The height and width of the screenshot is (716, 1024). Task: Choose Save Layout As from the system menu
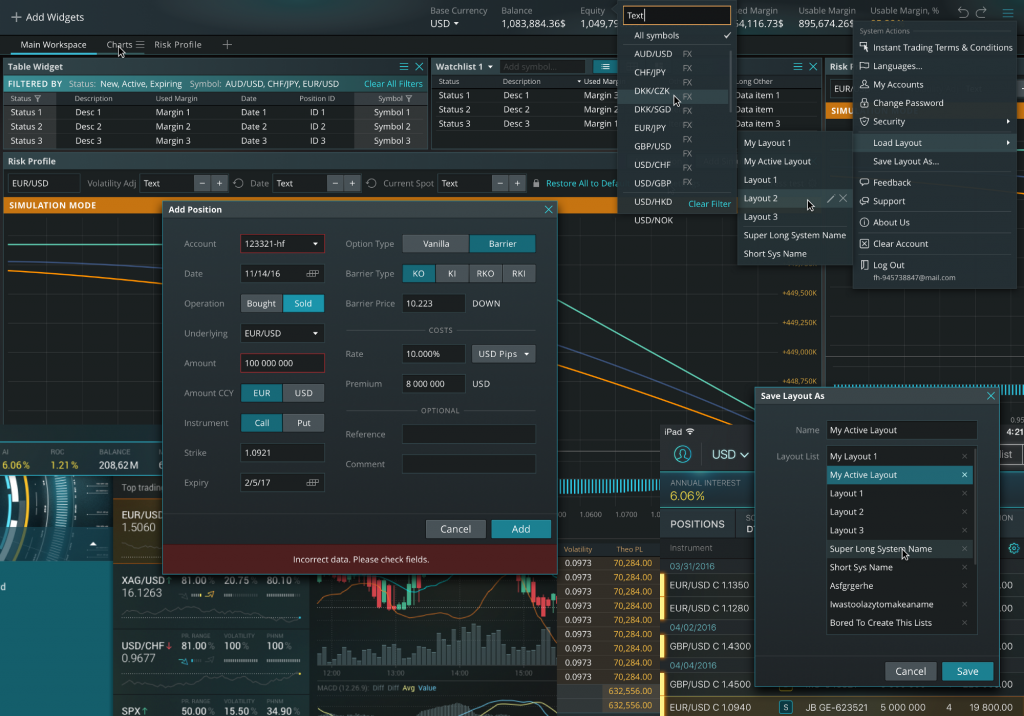point(906,161)
